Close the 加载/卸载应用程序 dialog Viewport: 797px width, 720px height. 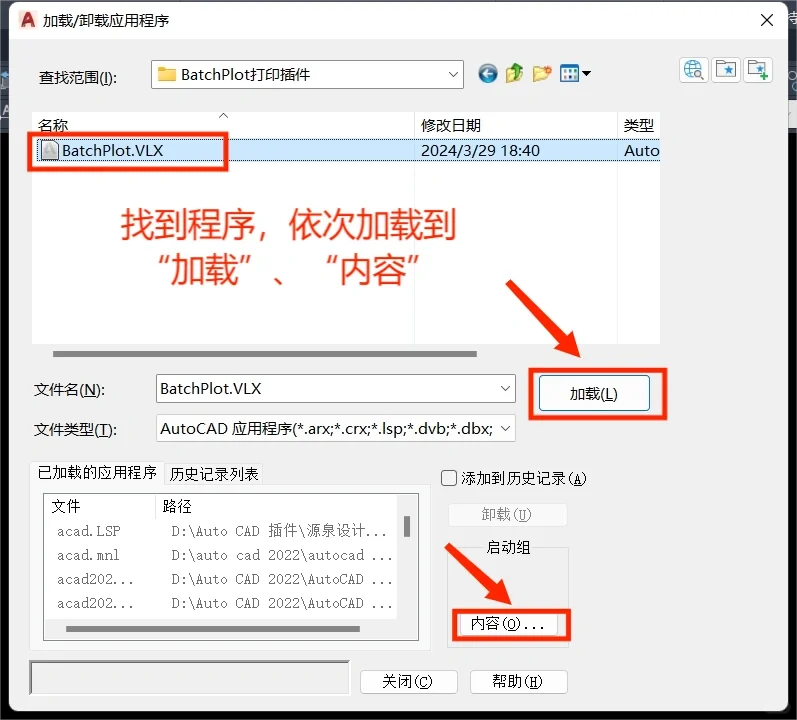[767, 20]
